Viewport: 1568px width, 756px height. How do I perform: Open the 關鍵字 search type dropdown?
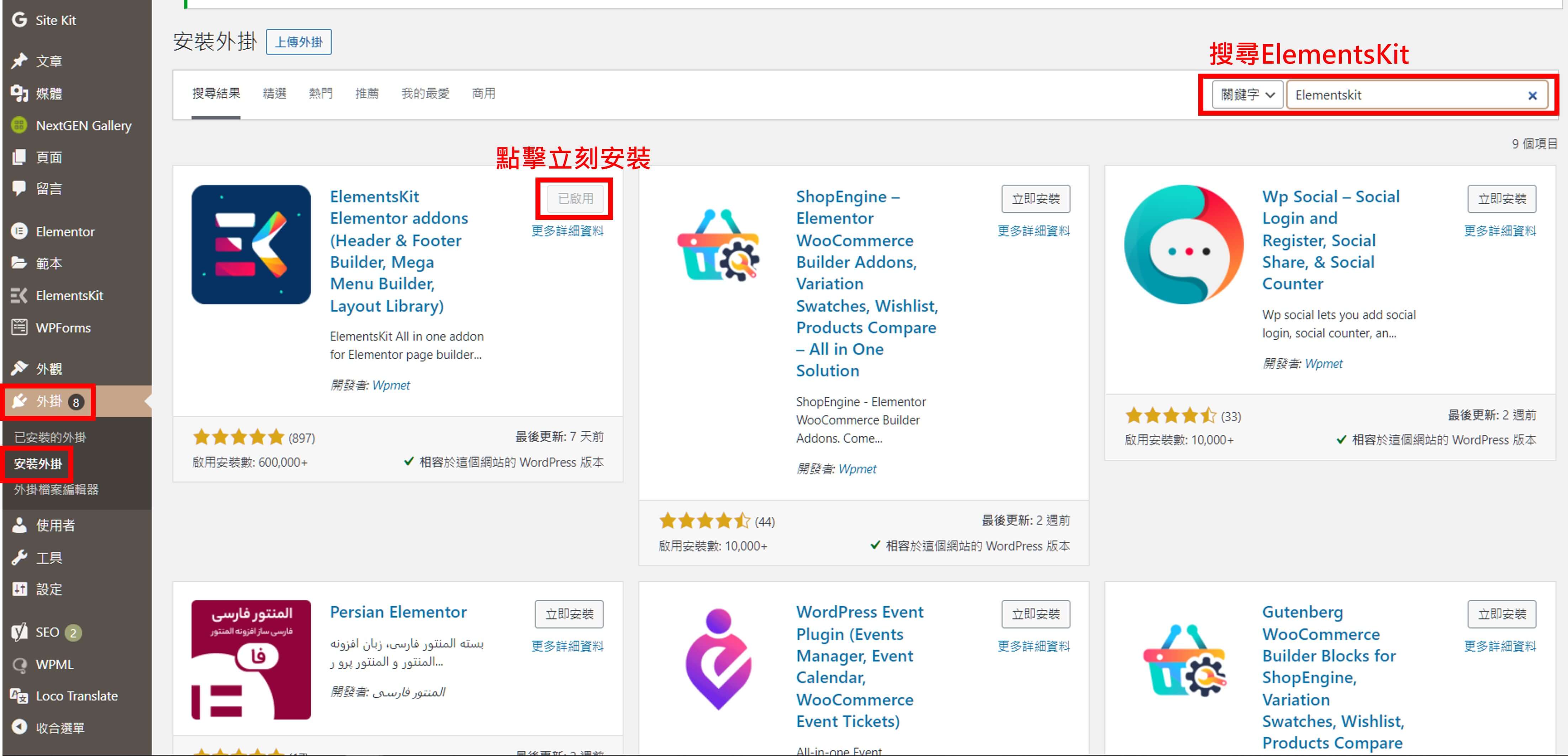coord(1247,95)
